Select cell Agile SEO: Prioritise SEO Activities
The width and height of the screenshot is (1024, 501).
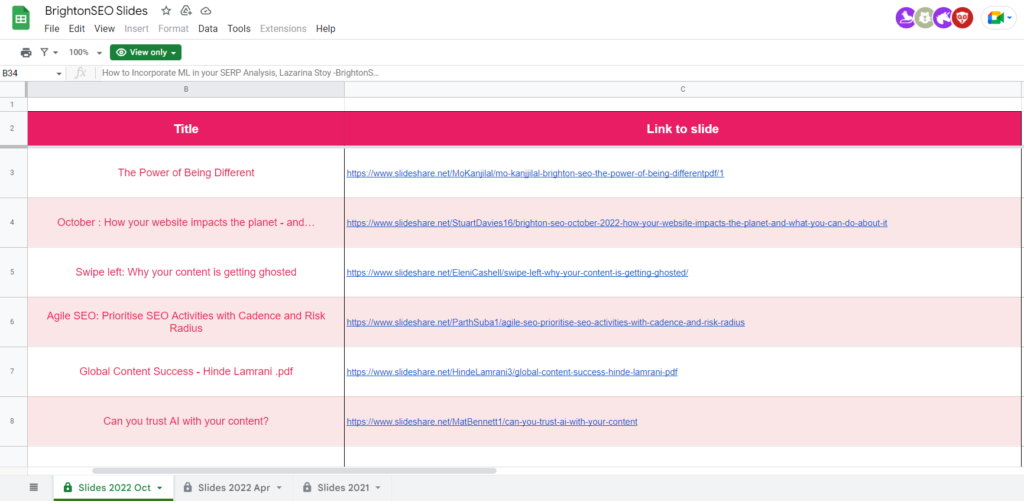186,322
